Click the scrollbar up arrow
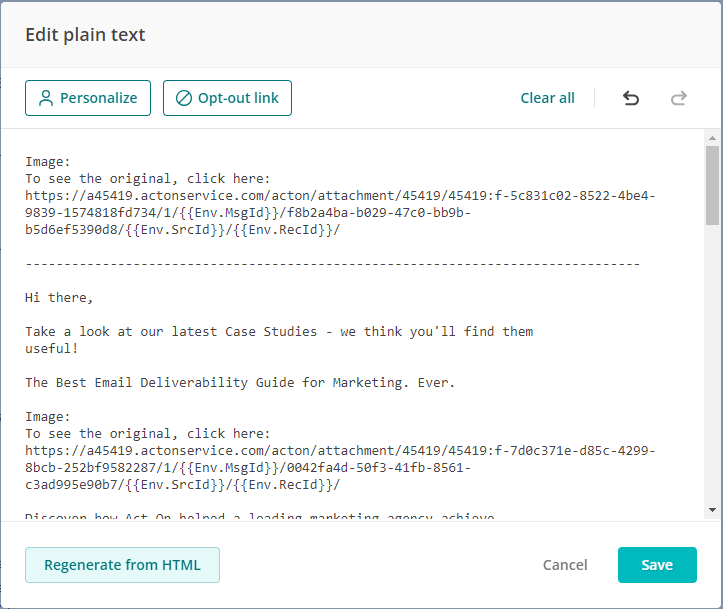Viewport: 723px width, 609px height. pos(712,138)
